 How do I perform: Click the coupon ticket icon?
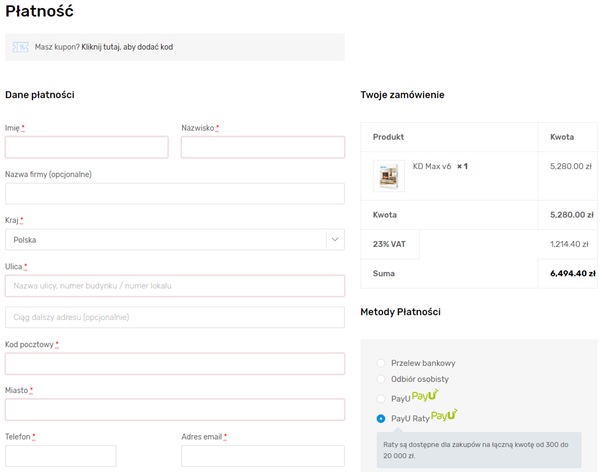point(20,47)
